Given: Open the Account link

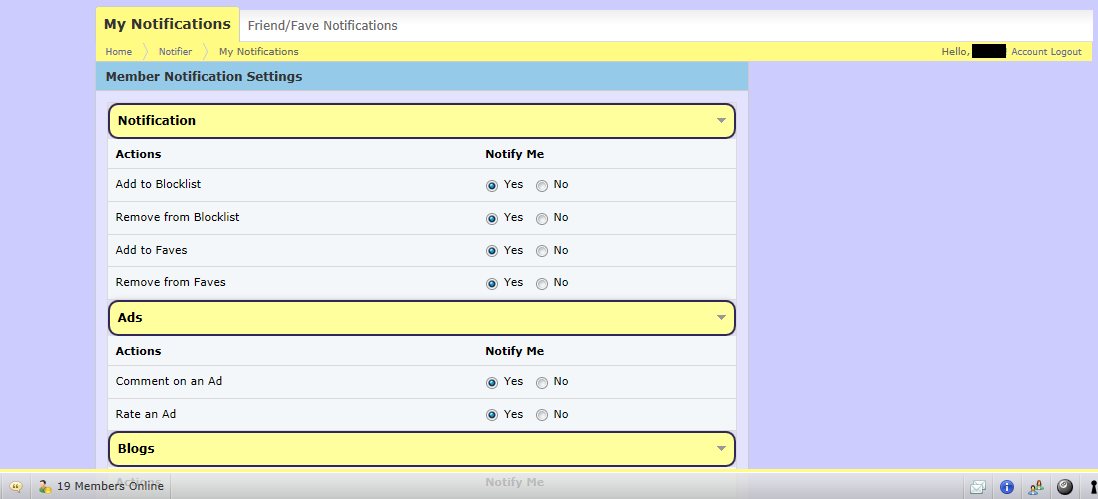Looking at the screenshot, I should (x=1029, y=52).
